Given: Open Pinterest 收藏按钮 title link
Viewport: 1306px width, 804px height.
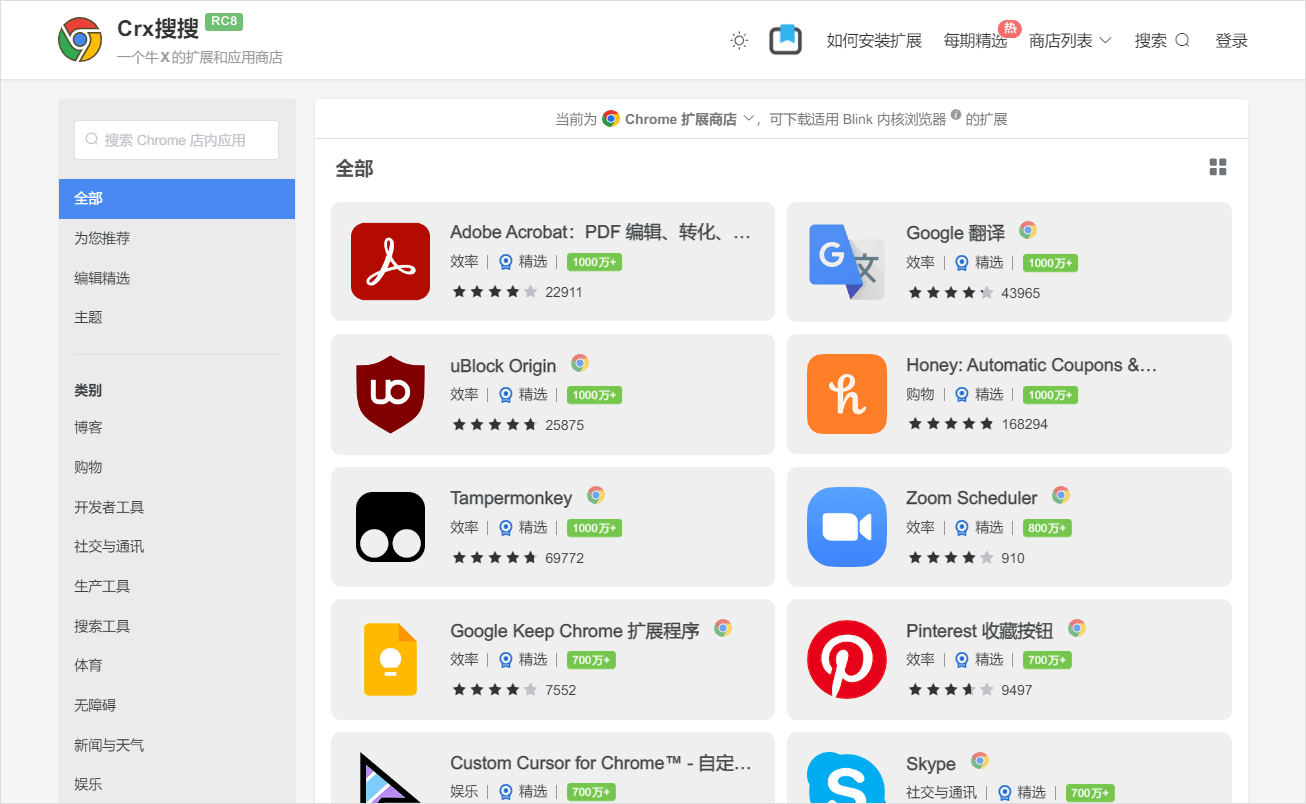Looking at the screenshot, I should click(x=979, y=631).
